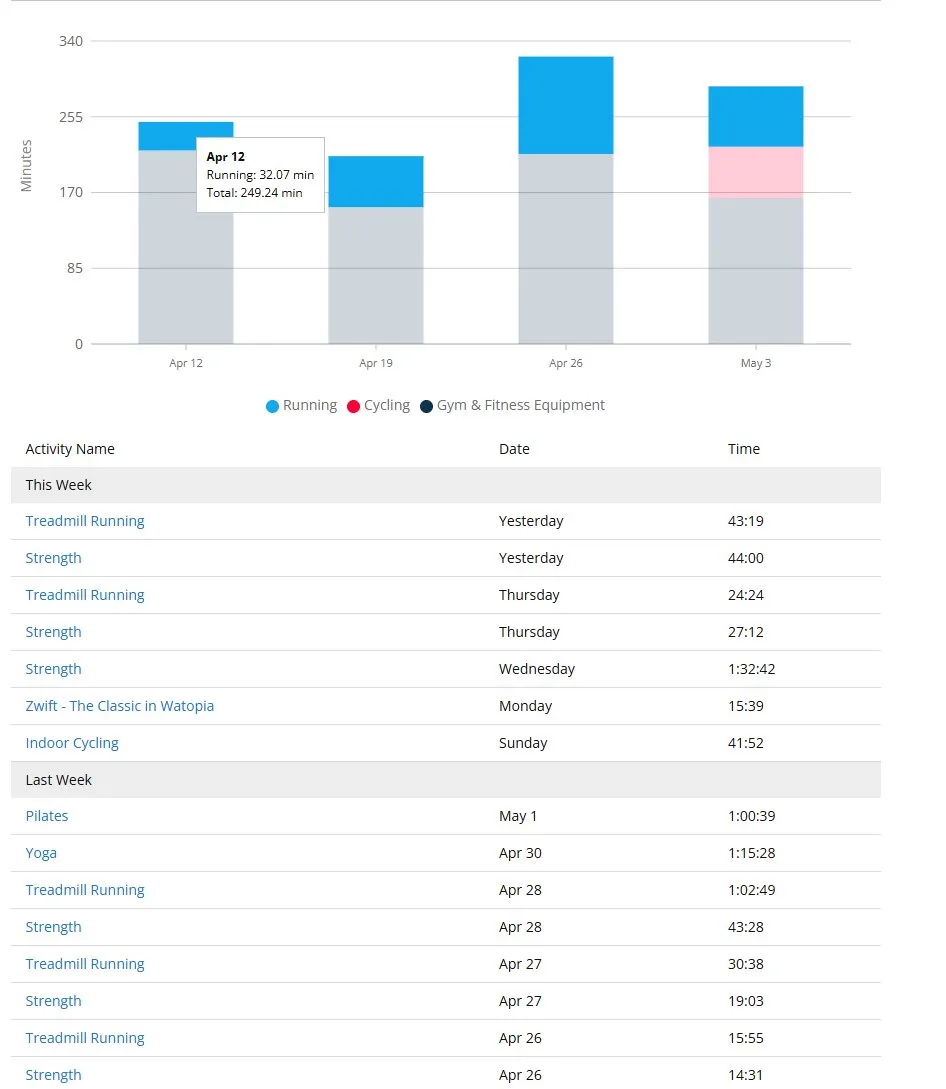Open the Indoor Cycling activity from Sunday
946x1089 pixels.
72,743
